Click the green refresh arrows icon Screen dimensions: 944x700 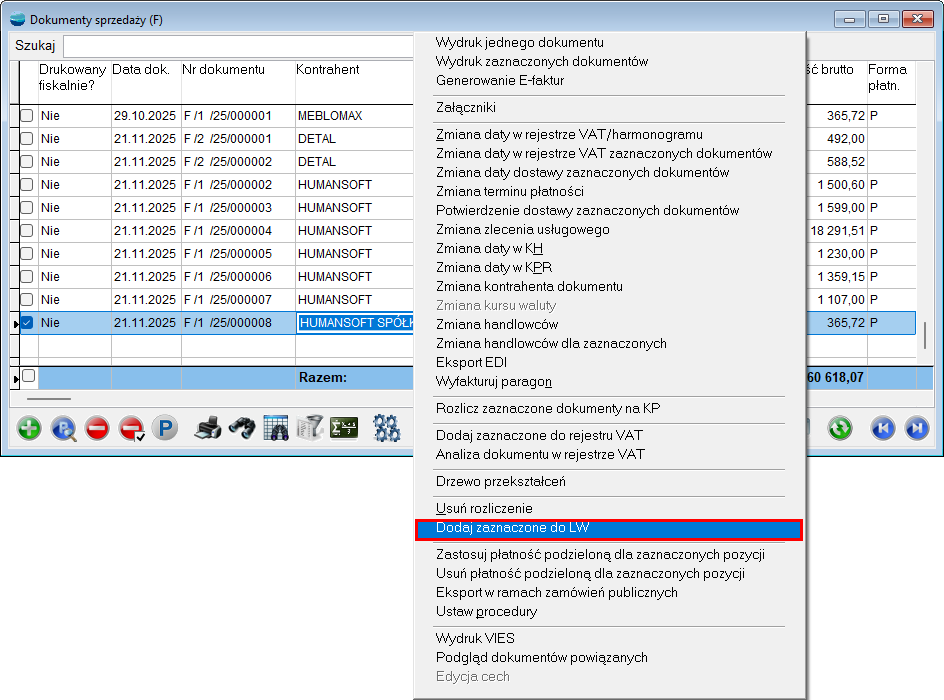(x=839, y=428)
